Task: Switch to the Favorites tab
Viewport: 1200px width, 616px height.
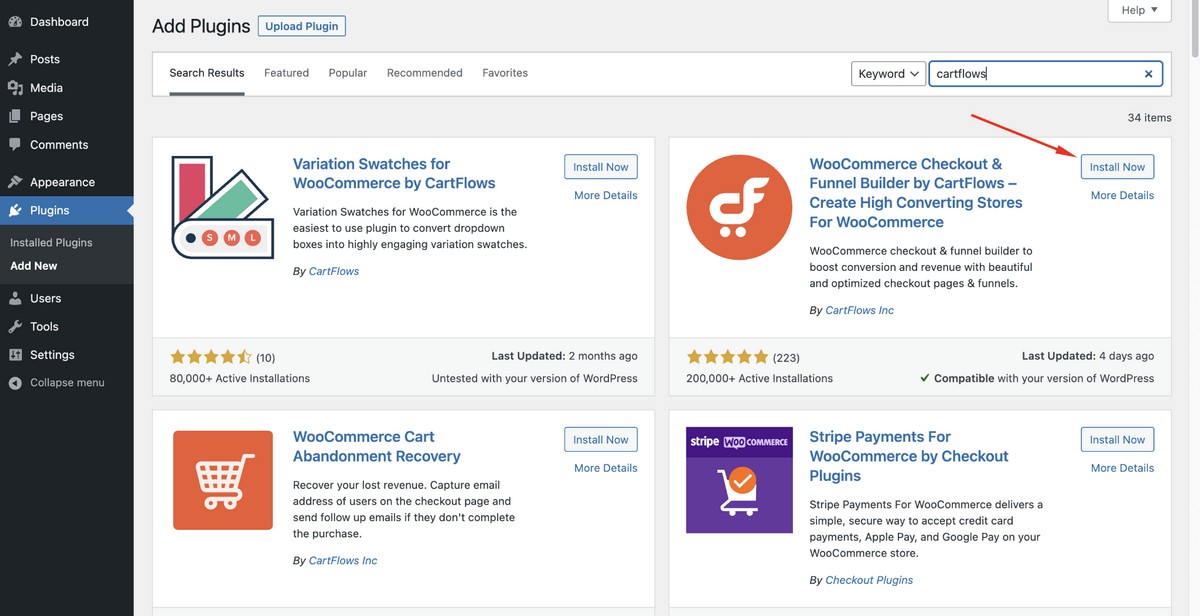Action: 505,73
